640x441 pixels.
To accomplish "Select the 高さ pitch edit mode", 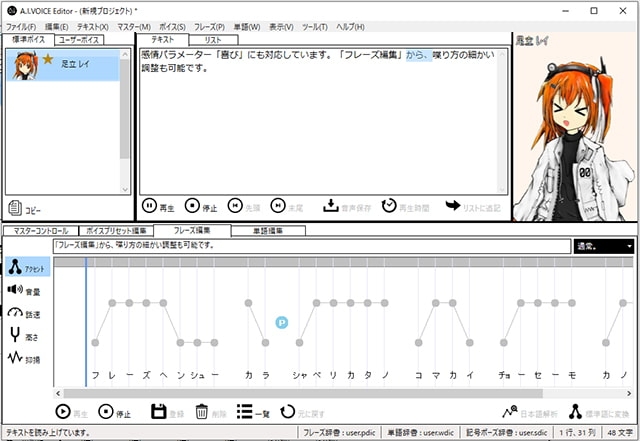I will 23,336.
